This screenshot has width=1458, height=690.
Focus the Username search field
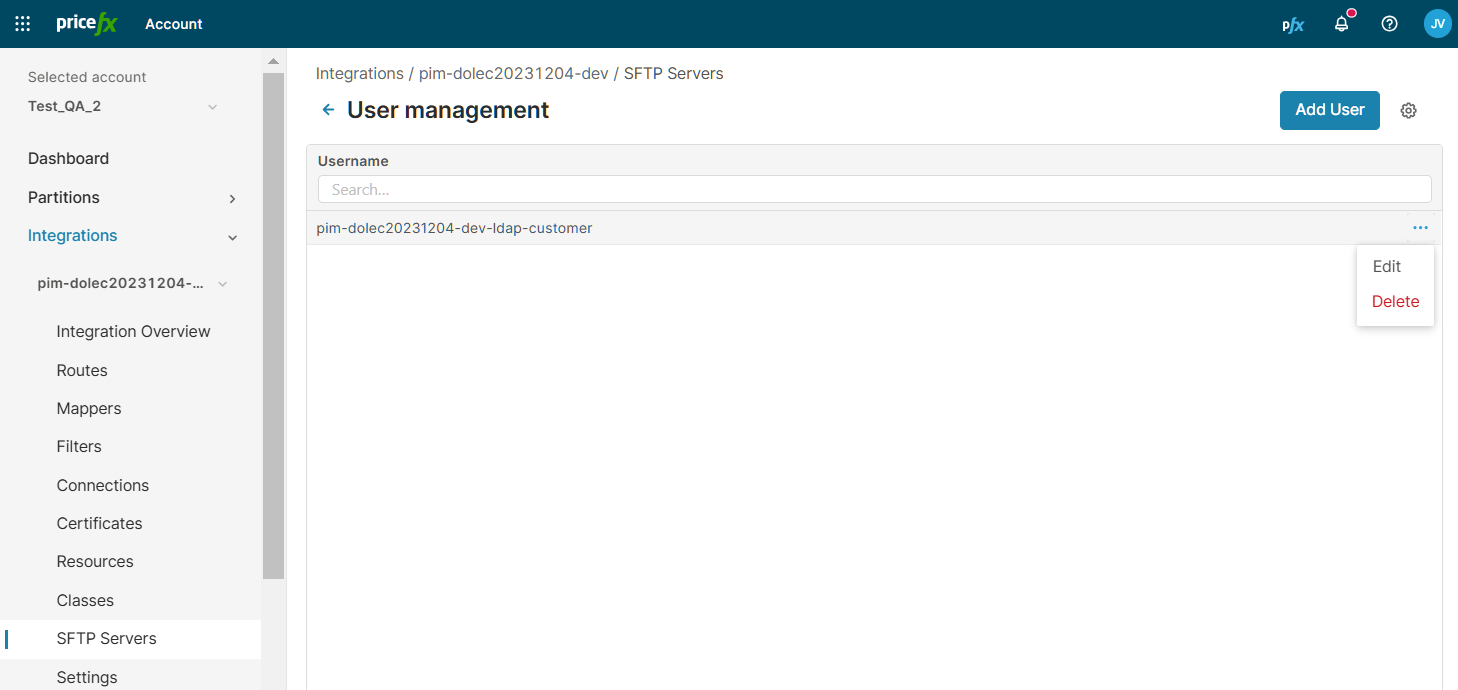874,190
